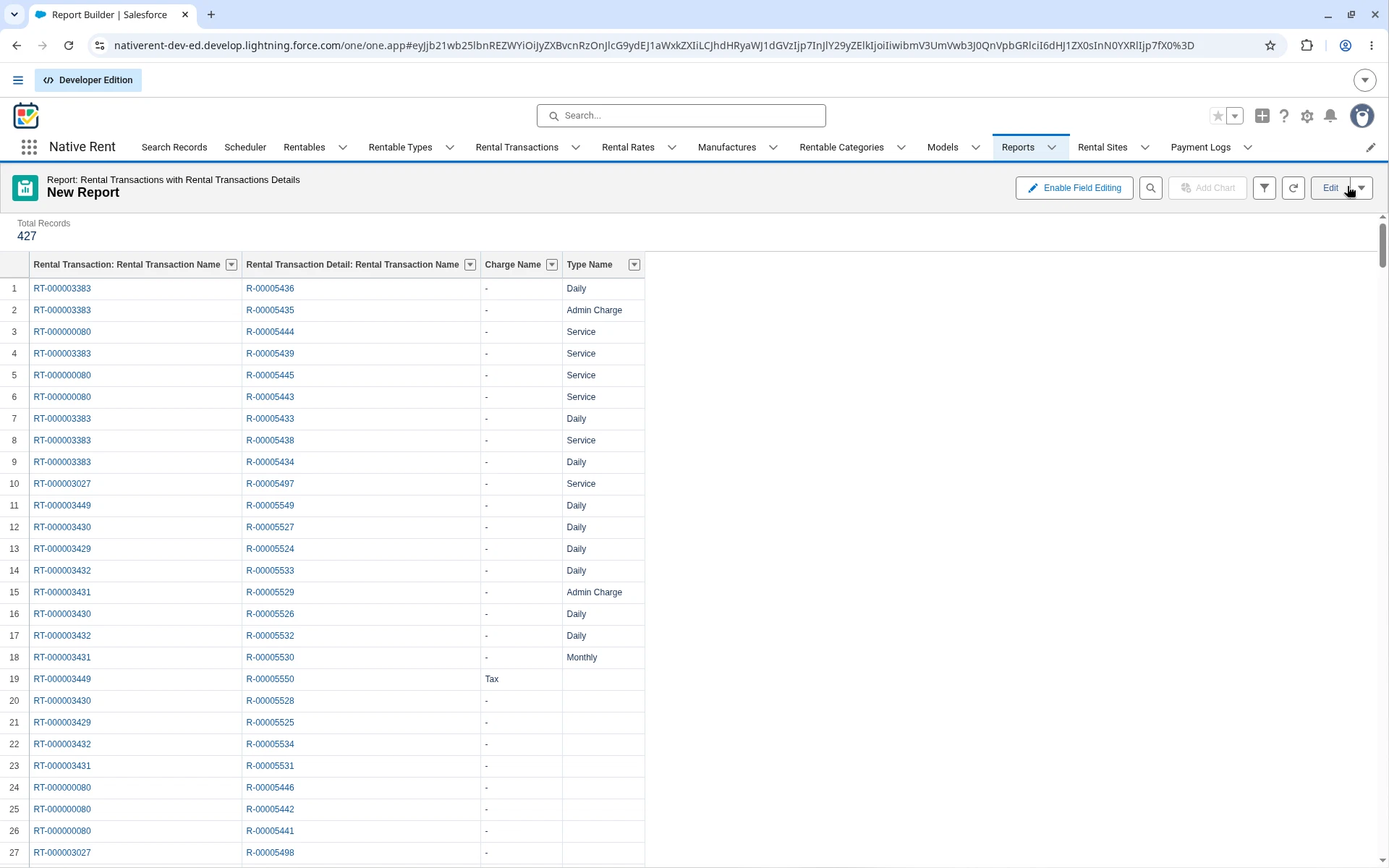Viewport: 1389px width, 868px height.
Task: Bookmark this page star in address bar
Action: coord(1270,46)
